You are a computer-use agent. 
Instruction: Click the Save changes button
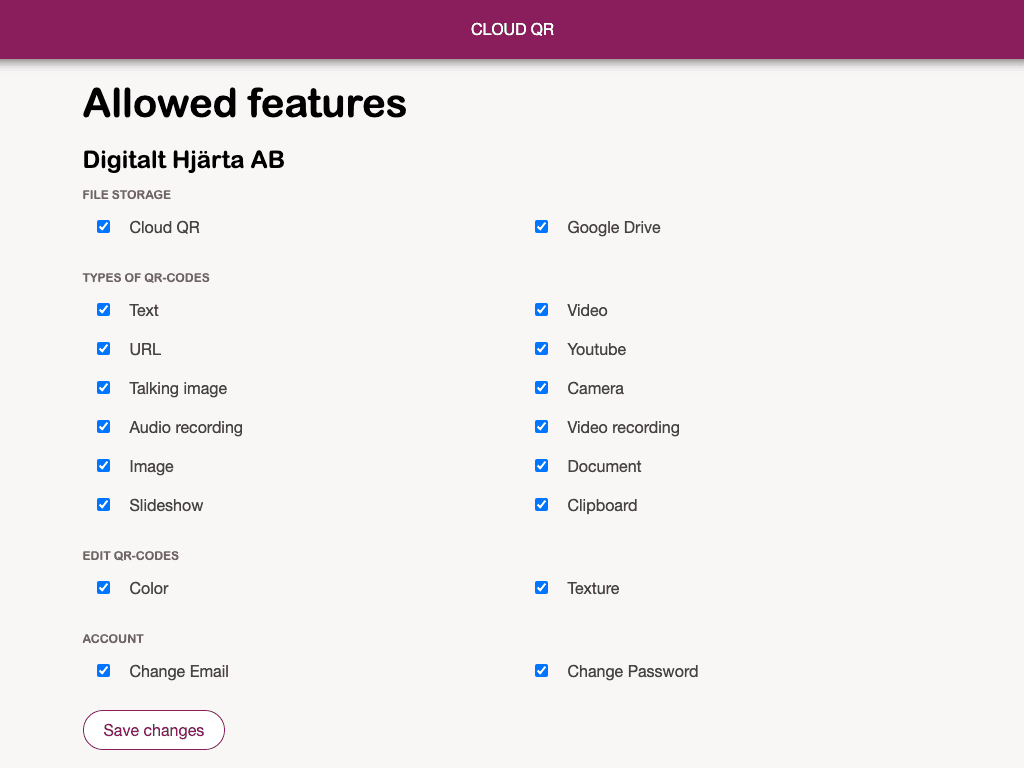click(x=153, y=730)
